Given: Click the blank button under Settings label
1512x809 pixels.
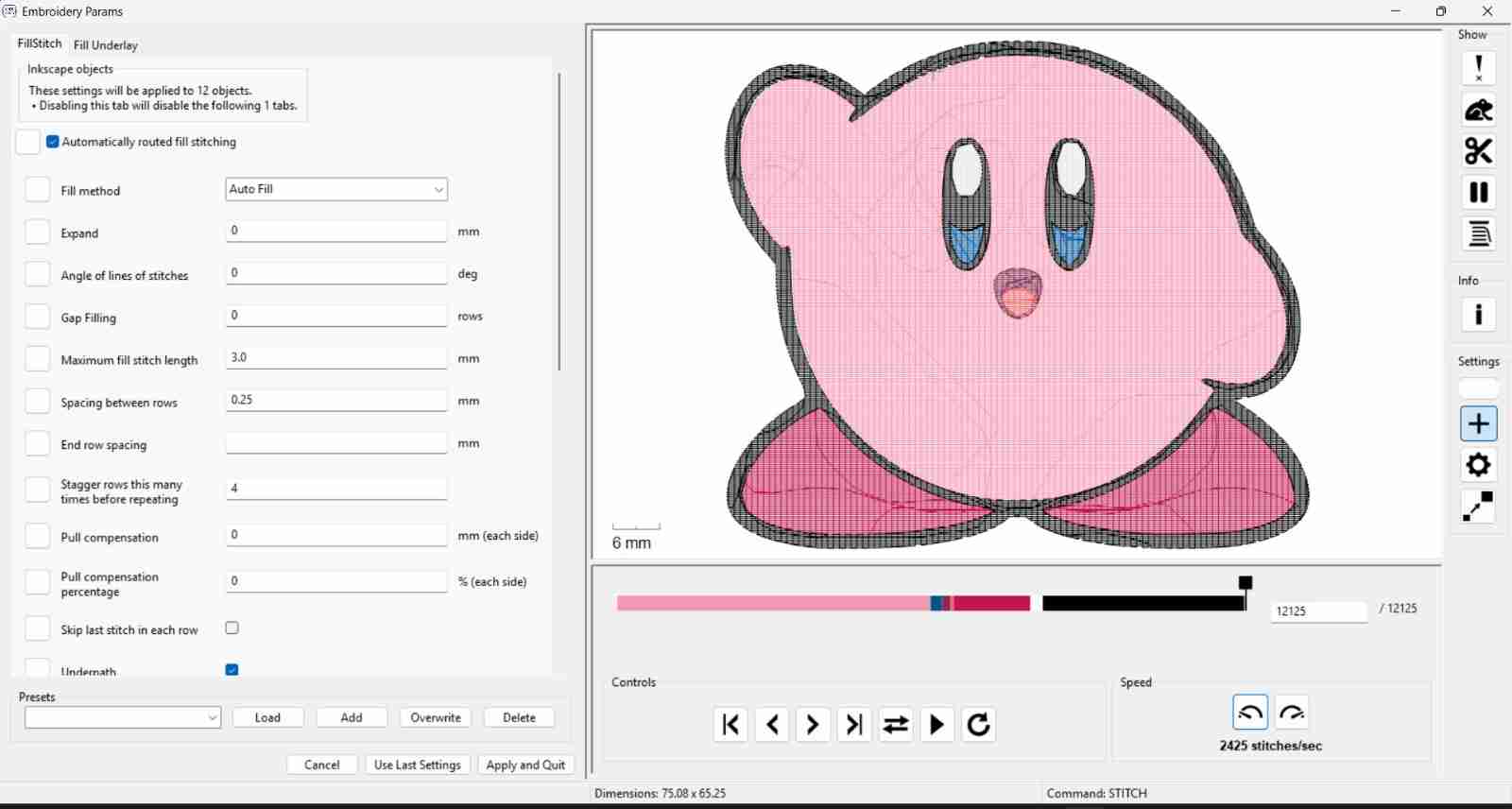Looking at the screenshot, I should [1479, 388].
